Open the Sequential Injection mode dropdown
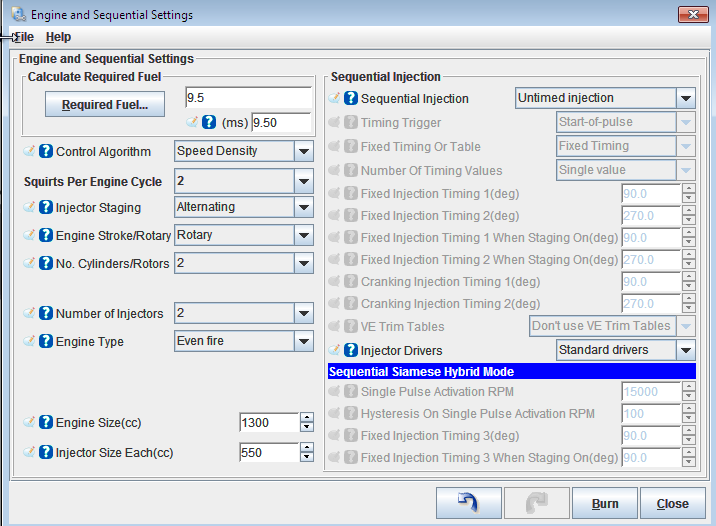716x526 pixels. click(685, 98)
